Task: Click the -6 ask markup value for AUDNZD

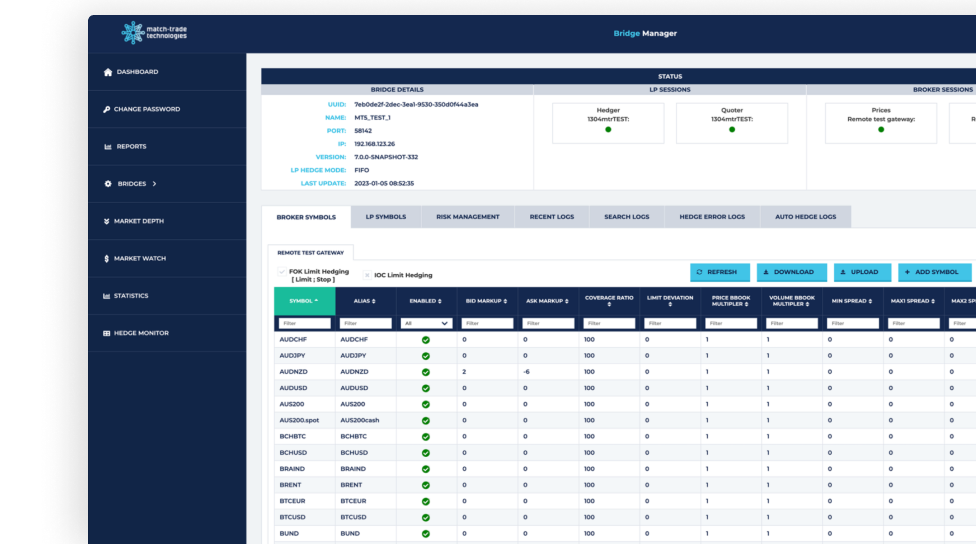Action: click(x=527, y=372)
